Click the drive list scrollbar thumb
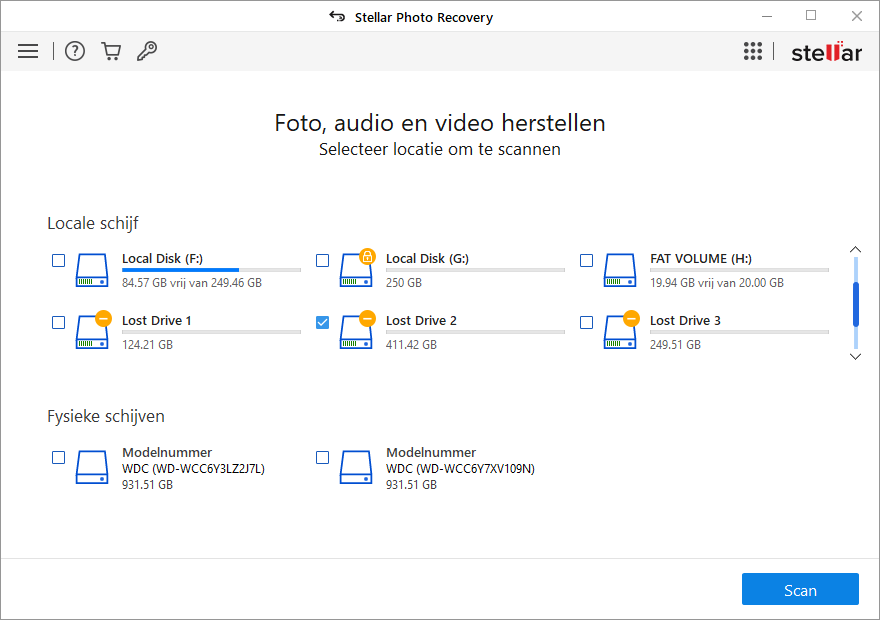The width and height of the screenshot is (880, 620). (x=856, y=304)
